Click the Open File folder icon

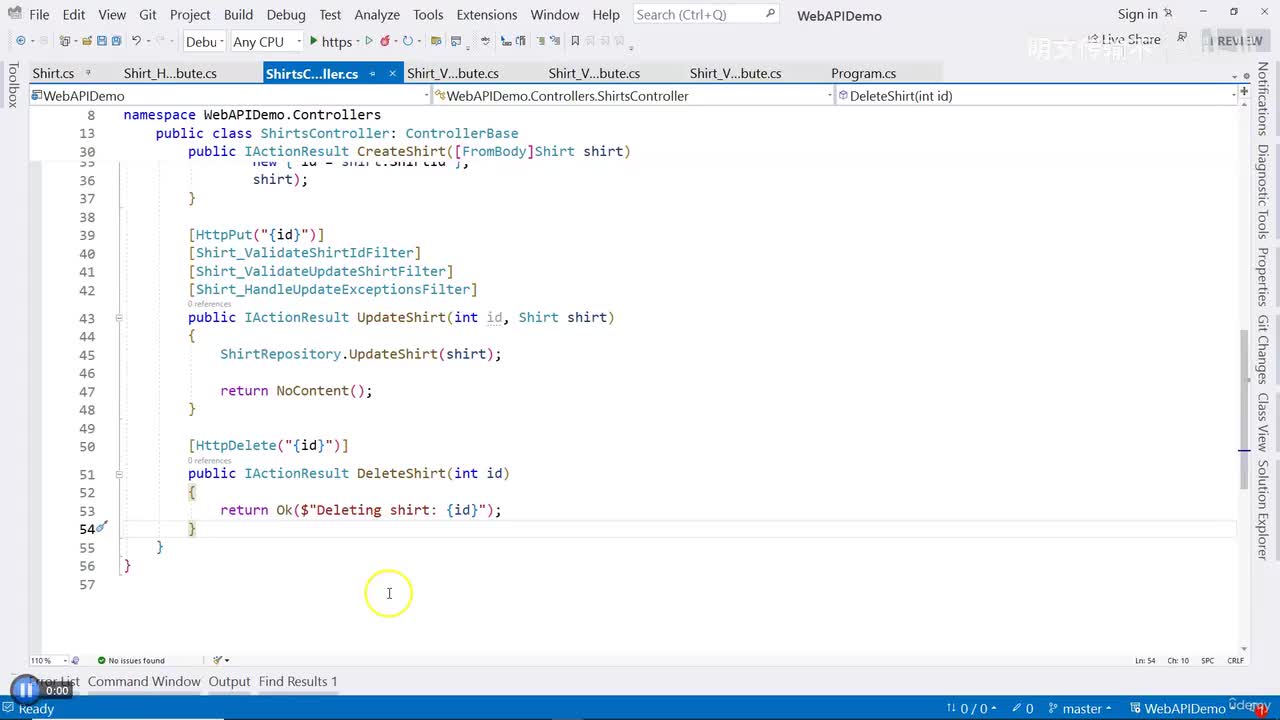(x=87, y=41)
